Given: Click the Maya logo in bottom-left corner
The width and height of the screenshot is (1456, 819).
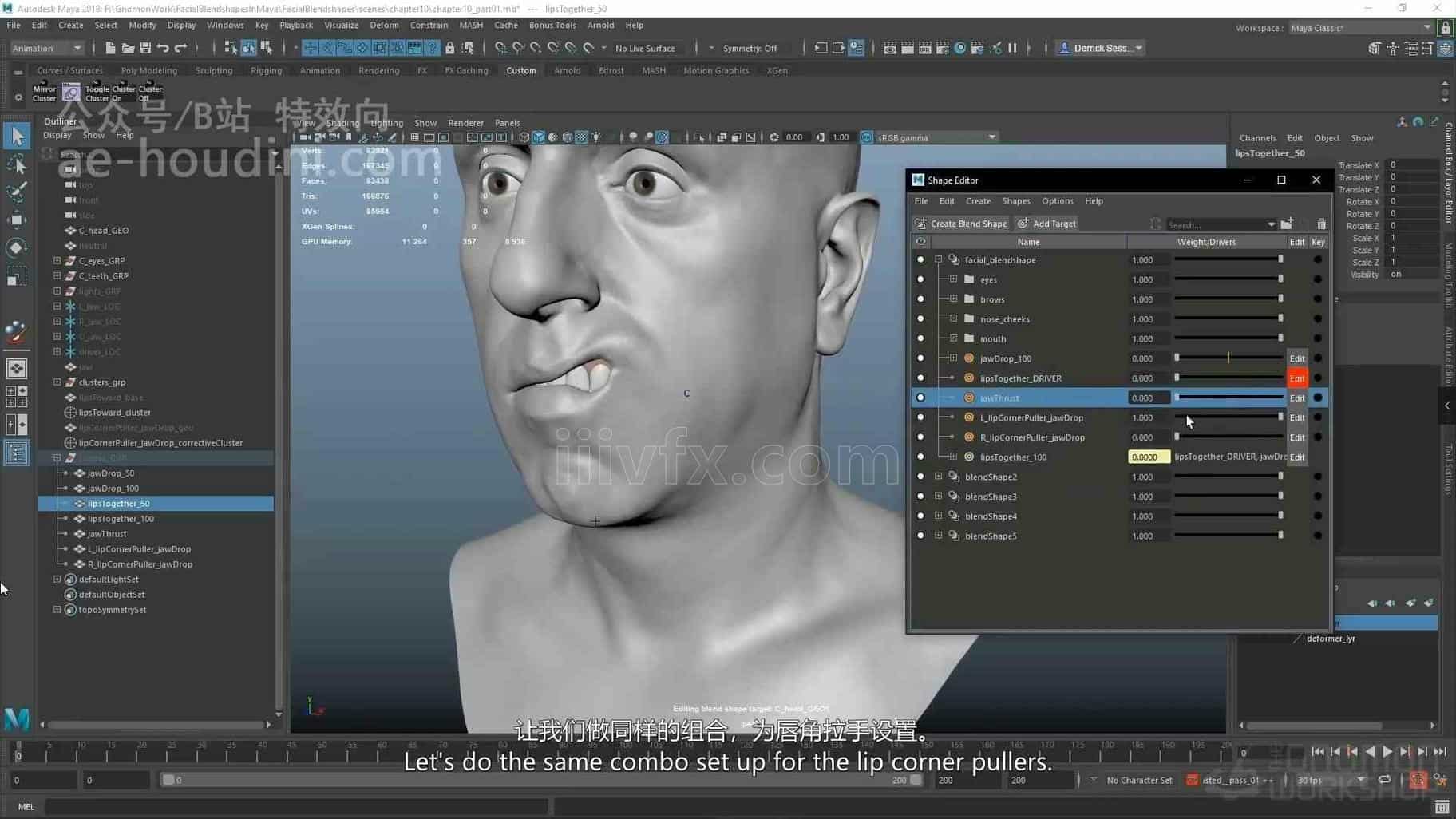Looking at the screenshot, I should pyautogui.click(x=17, y=719).
